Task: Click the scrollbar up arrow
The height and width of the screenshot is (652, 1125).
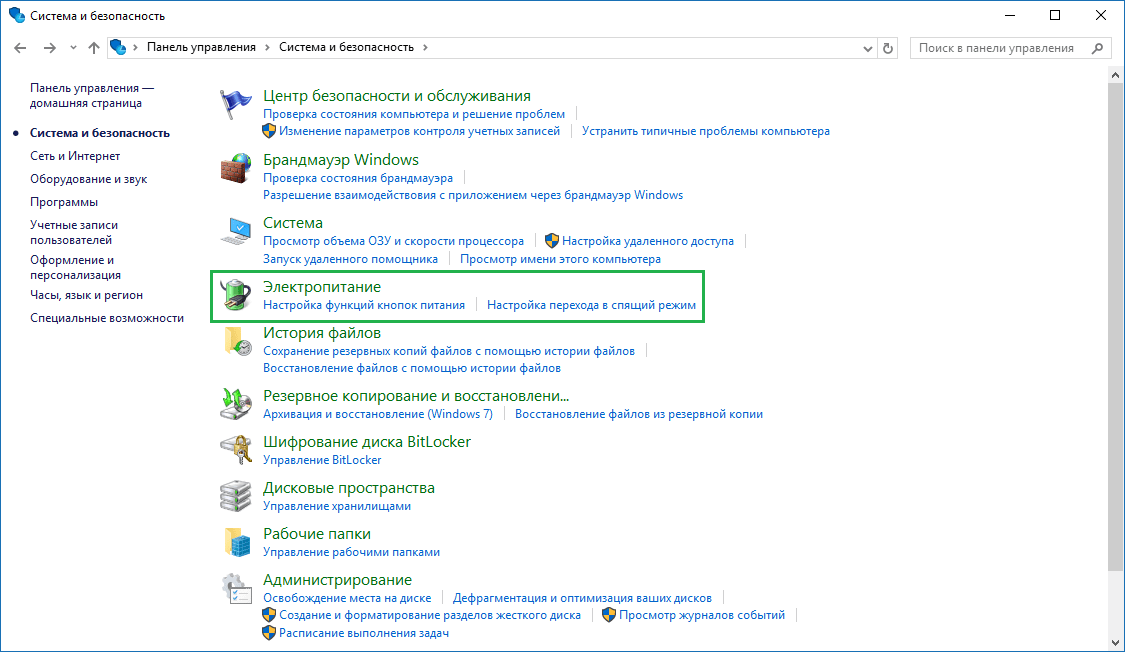Action: coord(1115,75)
